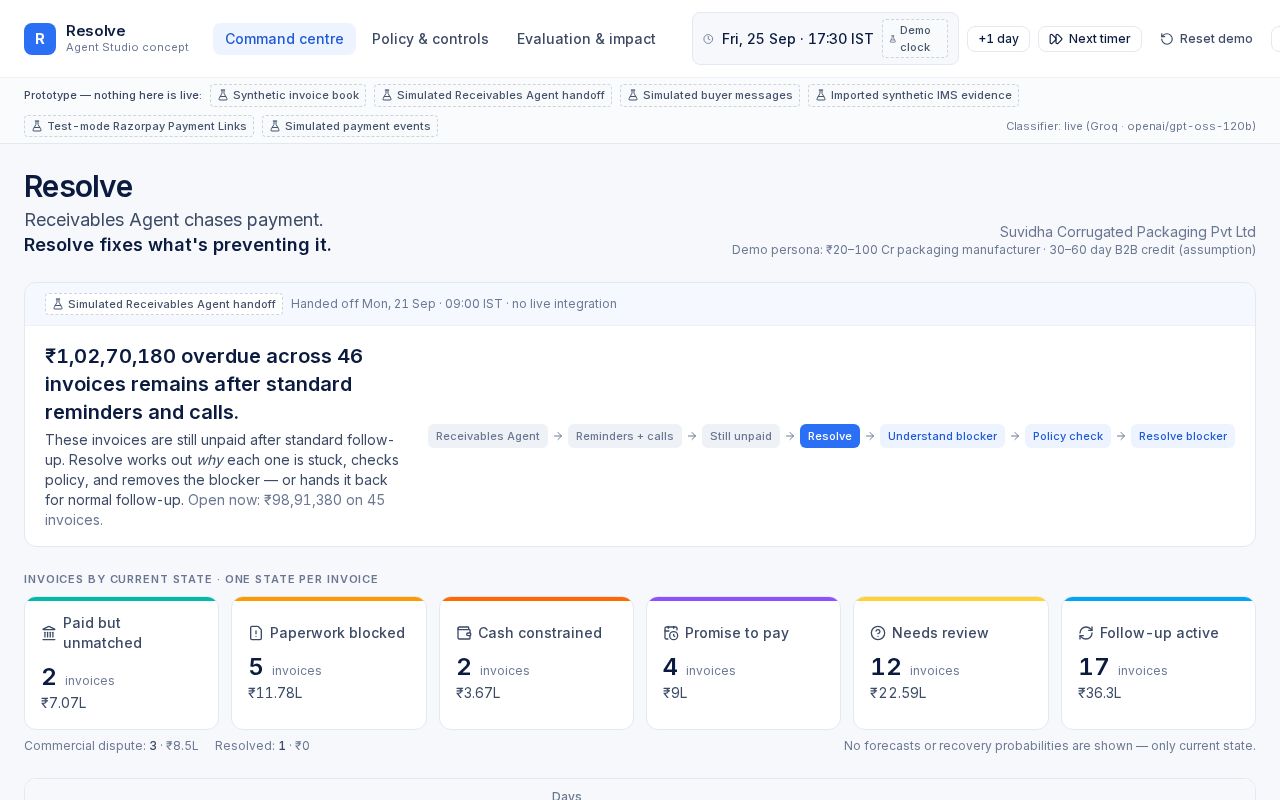This screenshot has width=1280, height=800.
Task: Click the 'Fri, 25 Sep · 17:30 IST' date text
Action: coord(798,39)
